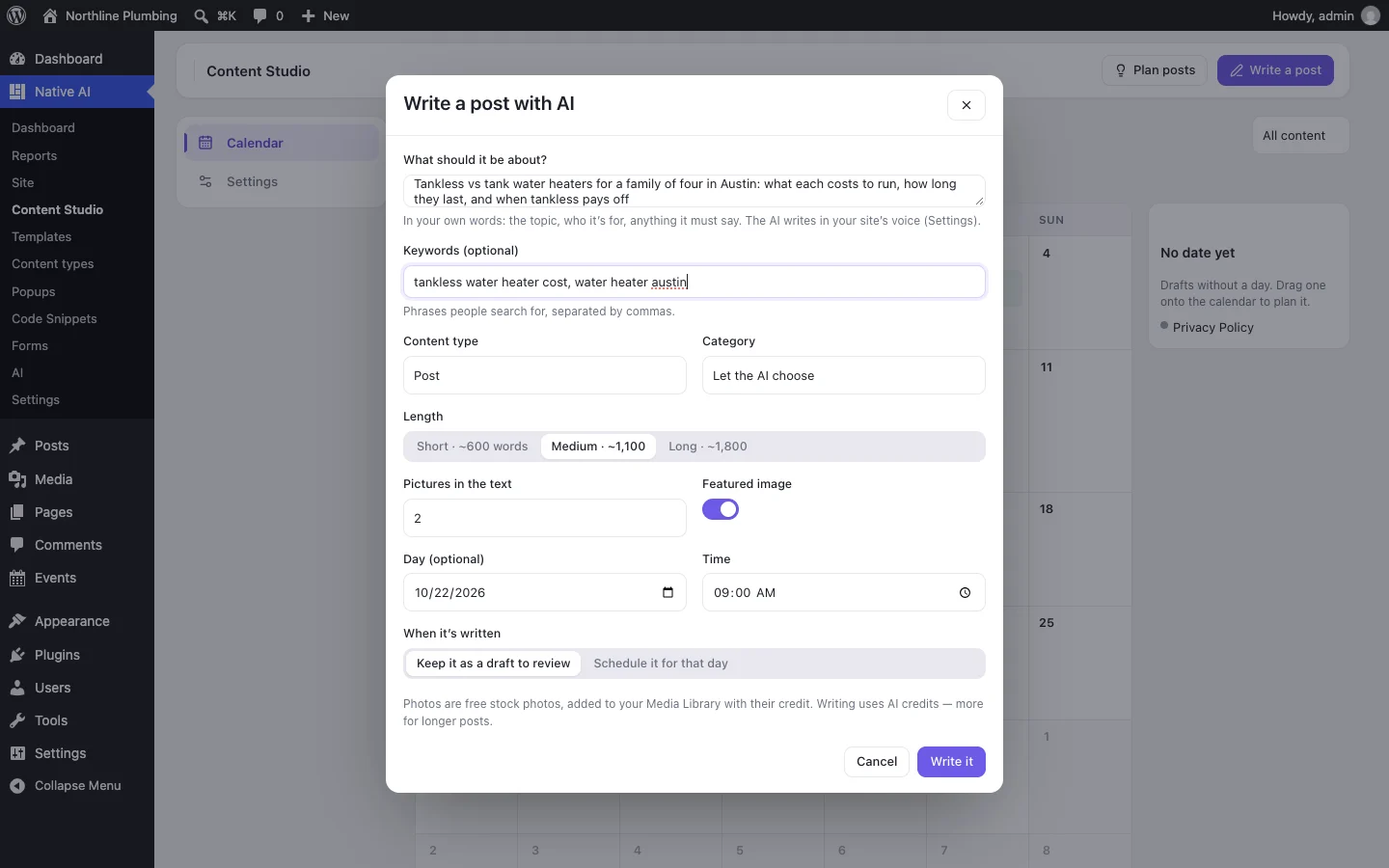Open the date picker calendar icon
Screen dimensions: 1389x868
[667, 592]
